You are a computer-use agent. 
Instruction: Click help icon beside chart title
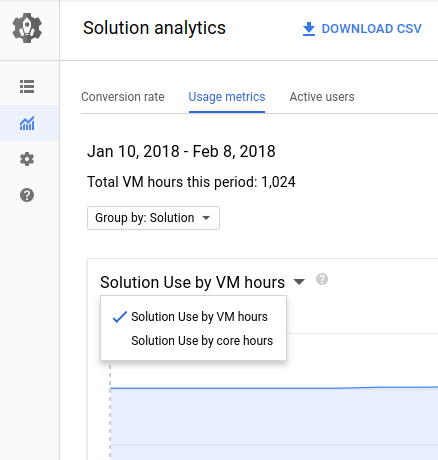322,279
